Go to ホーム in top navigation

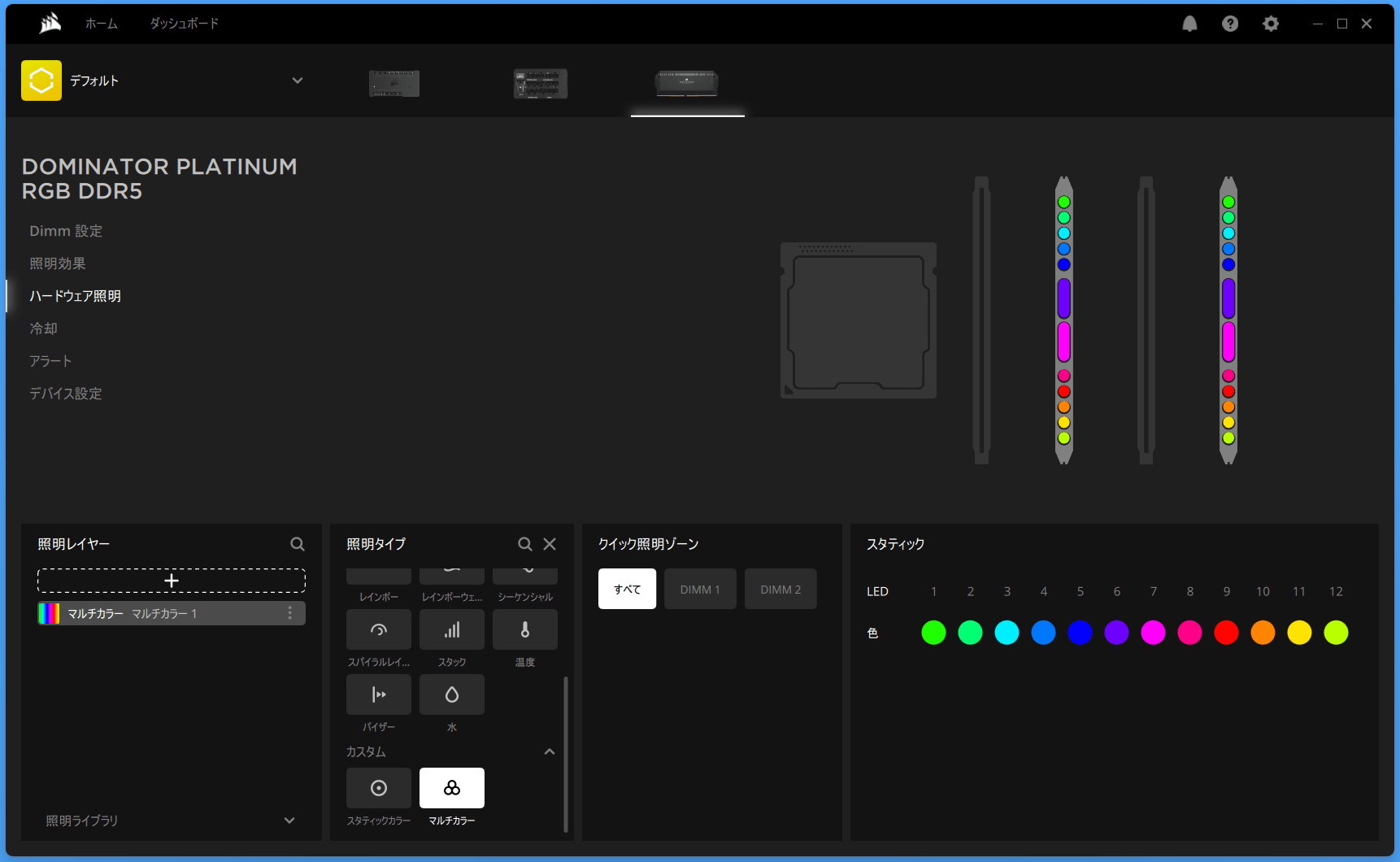coord(102,24)
